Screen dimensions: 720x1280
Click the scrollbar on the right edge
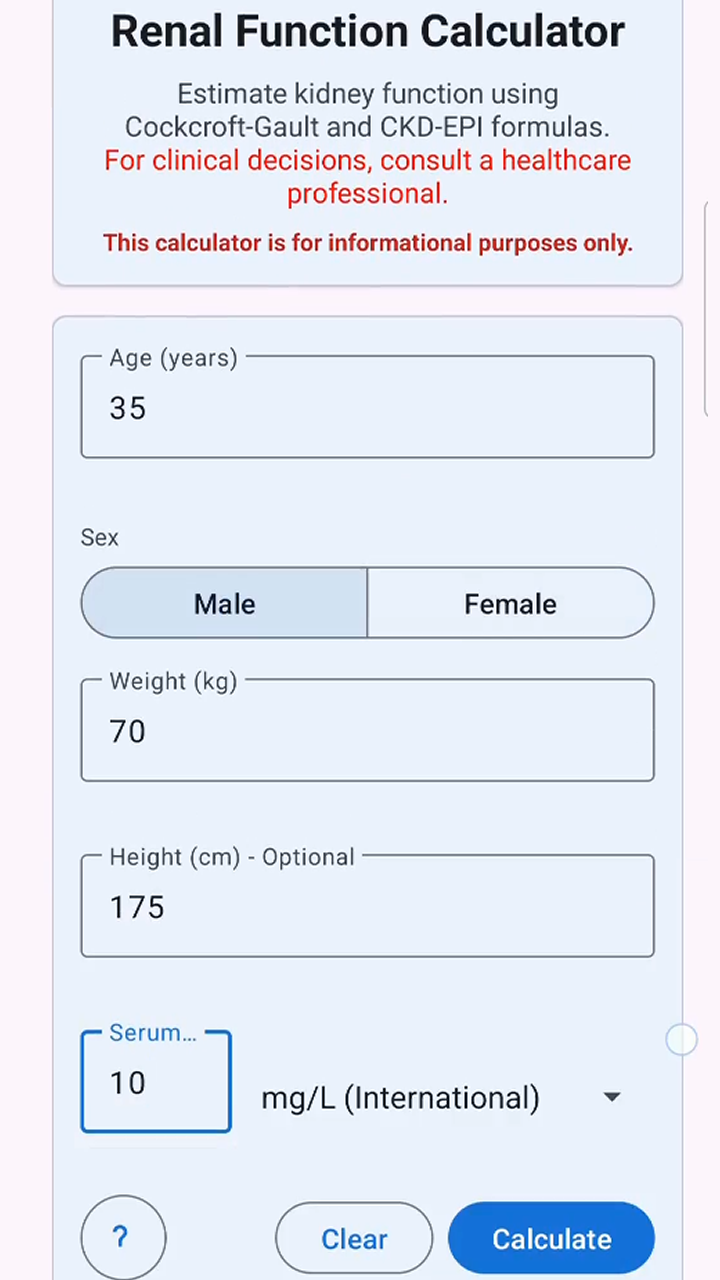click(712, 310)
